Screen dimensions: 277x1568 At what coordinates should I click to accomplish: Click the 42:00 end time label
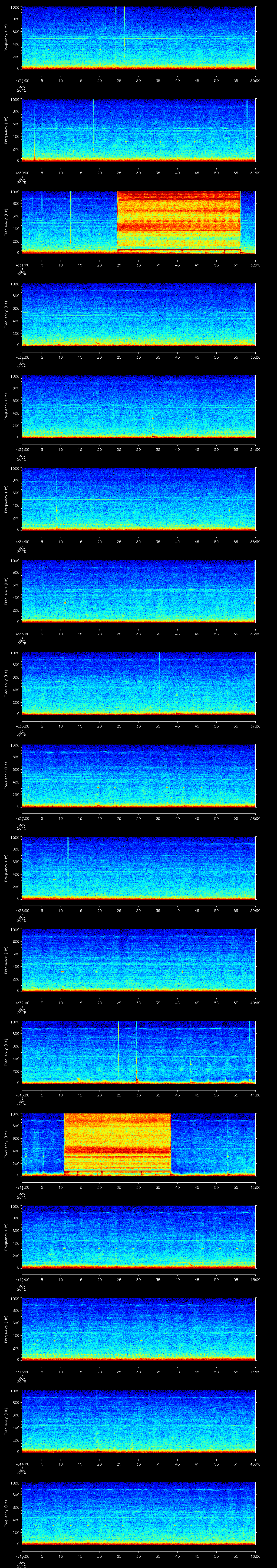[256, 1187]
